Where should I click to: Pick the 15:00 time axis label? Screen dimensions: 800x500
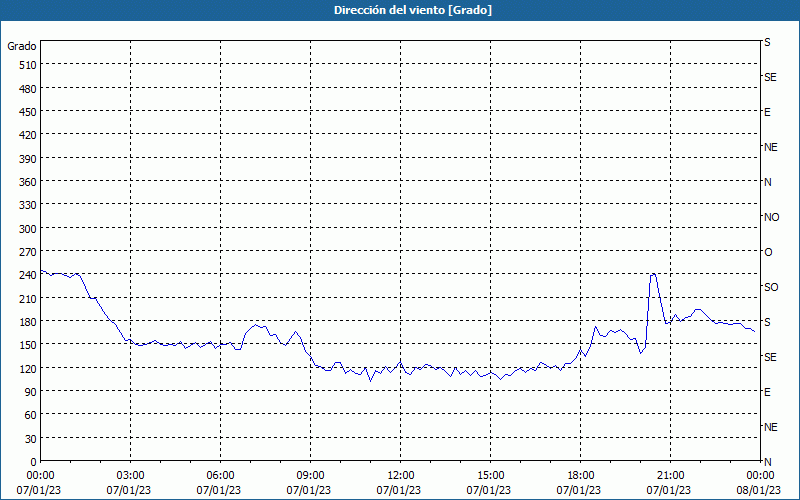491,476
